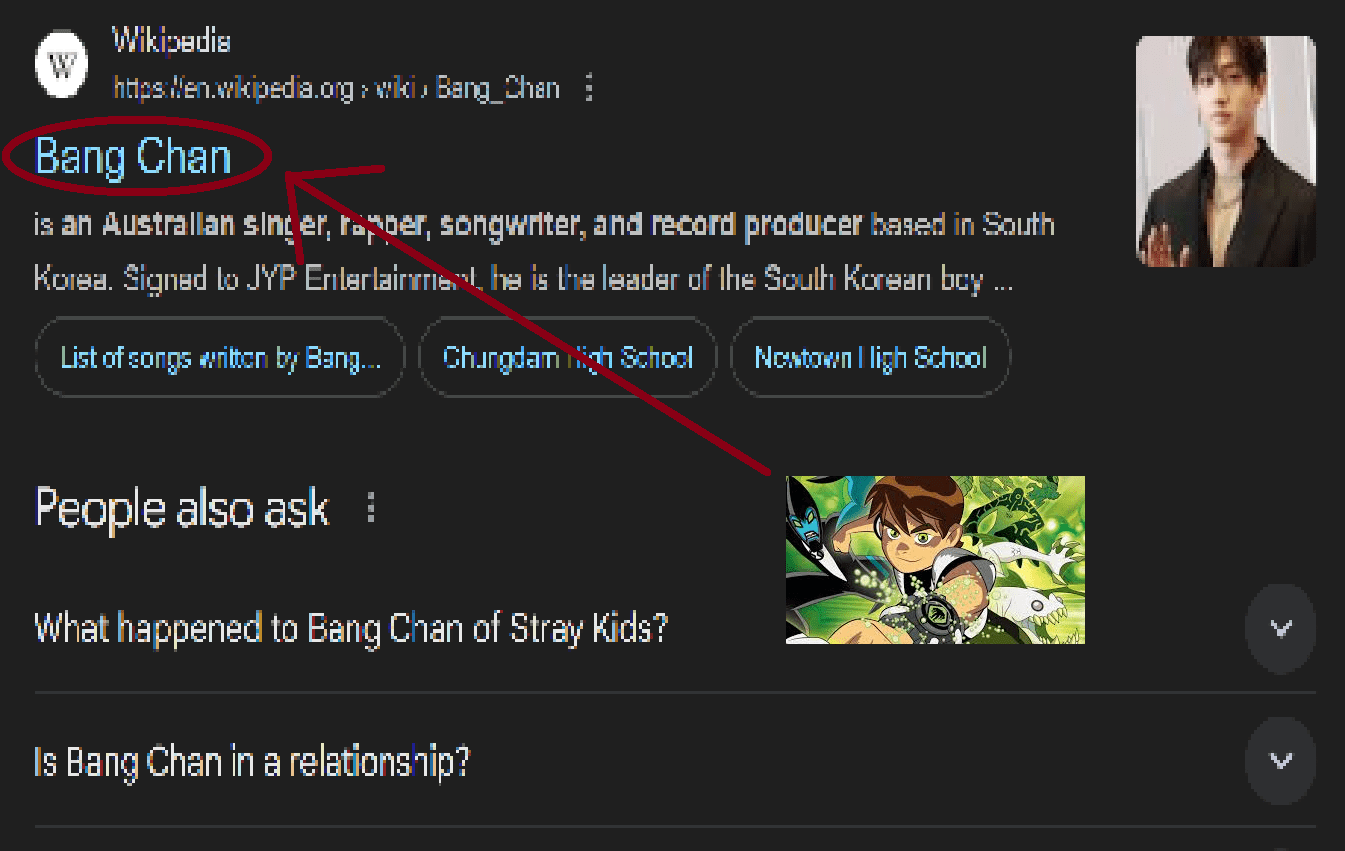Click the Bang_Chan segment of the URL breadcrumb
Viewport: 1345px width, 851px height.
pyautogui.click(x=497, y=88)
